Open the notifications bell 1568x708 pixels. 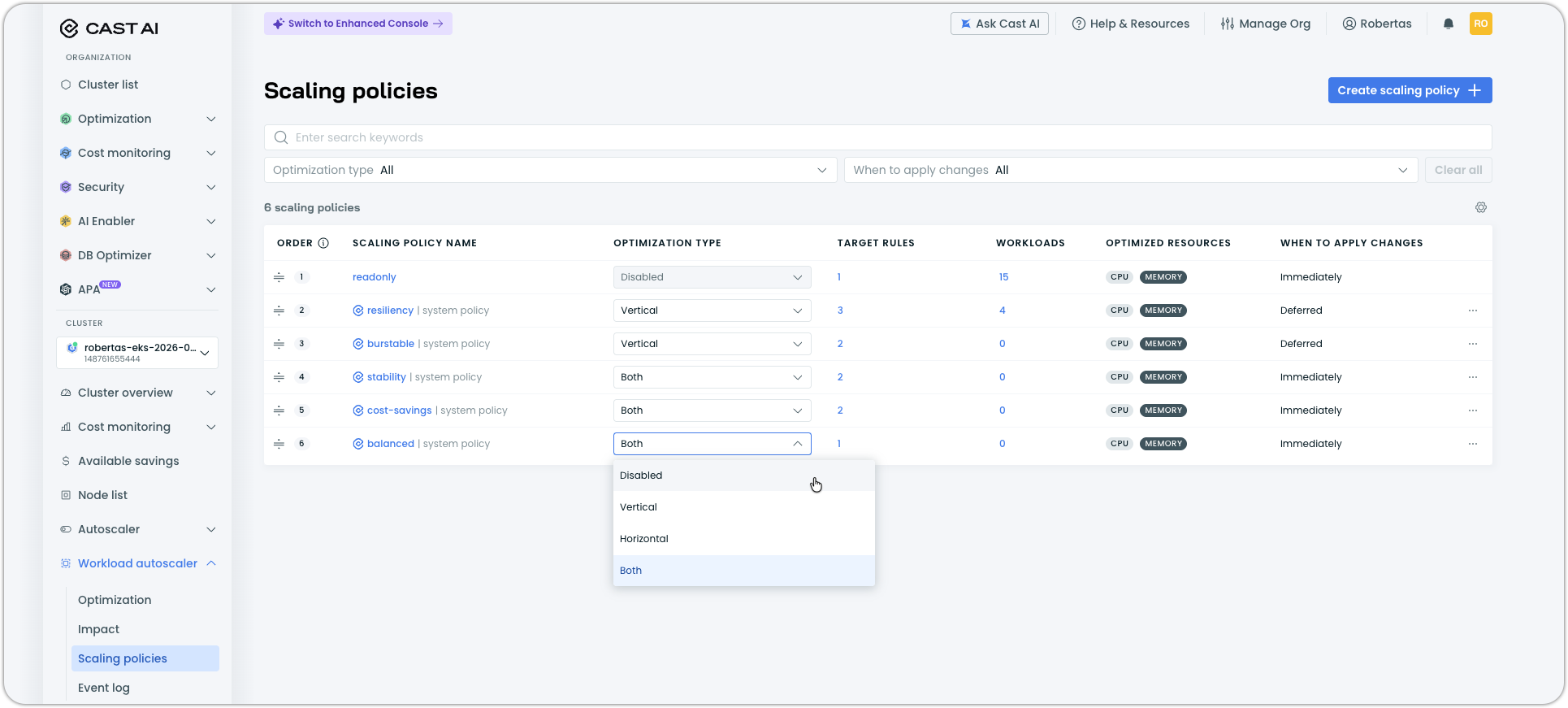[x=1448, y=24]
